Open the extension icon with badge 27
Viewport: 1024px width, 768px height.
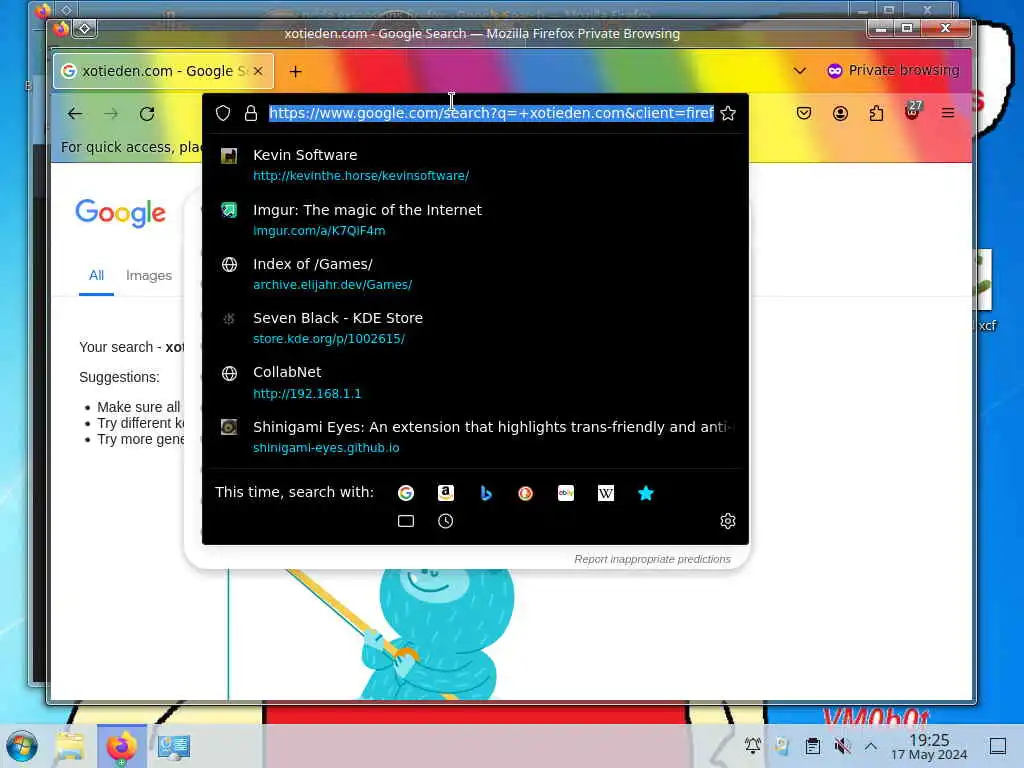[x=912, y=112]
